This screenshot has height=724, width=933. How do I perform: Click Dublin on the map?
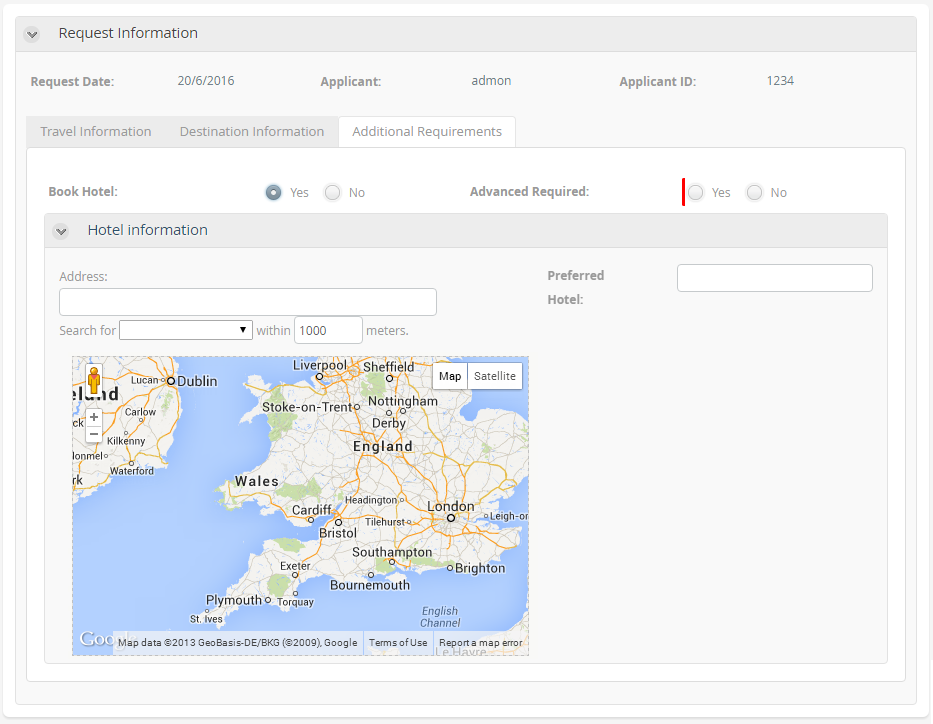click(x=197, y=381)
